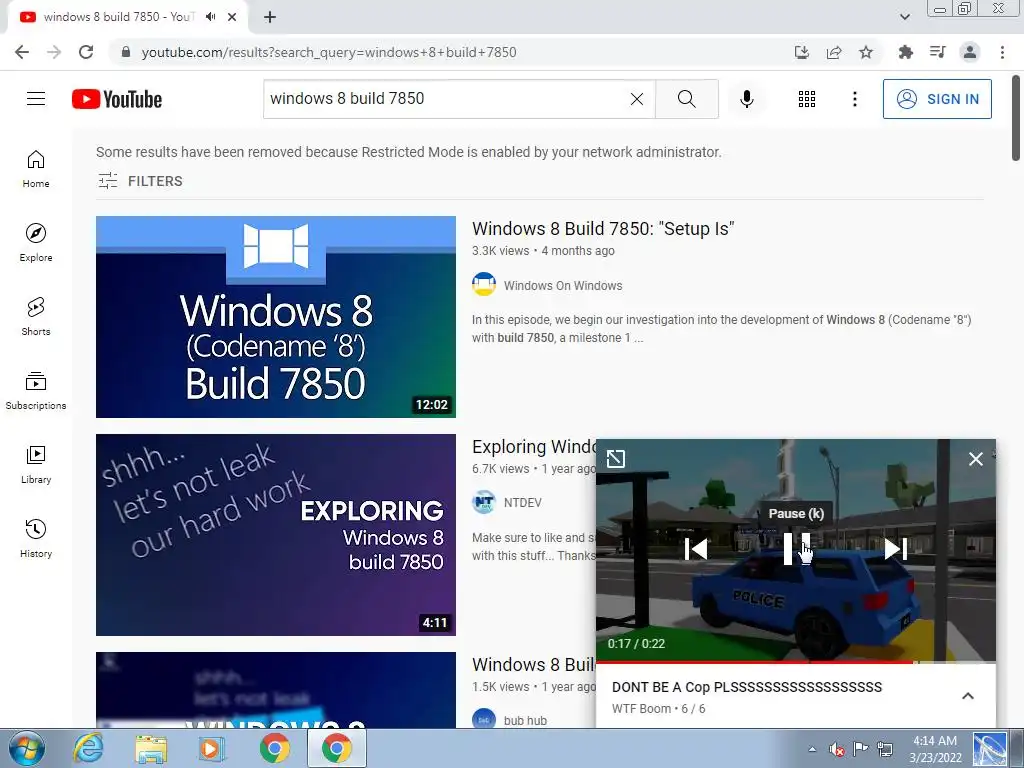
Task: Open the Chrome media control icon
Action: point(937,52)
